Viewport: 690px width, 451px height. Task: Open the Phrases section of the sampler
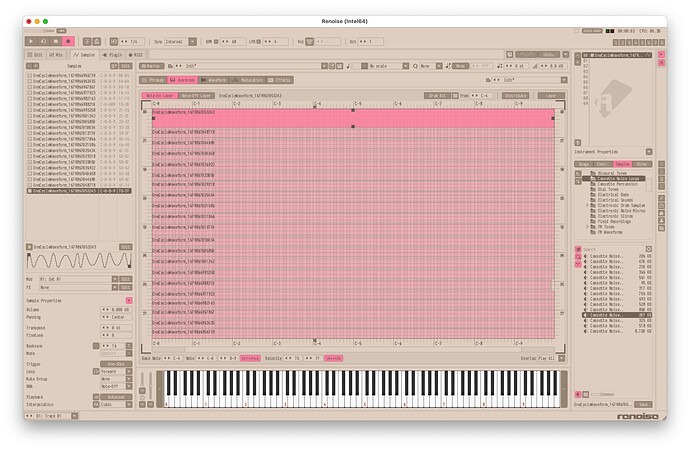click(153, 80)
